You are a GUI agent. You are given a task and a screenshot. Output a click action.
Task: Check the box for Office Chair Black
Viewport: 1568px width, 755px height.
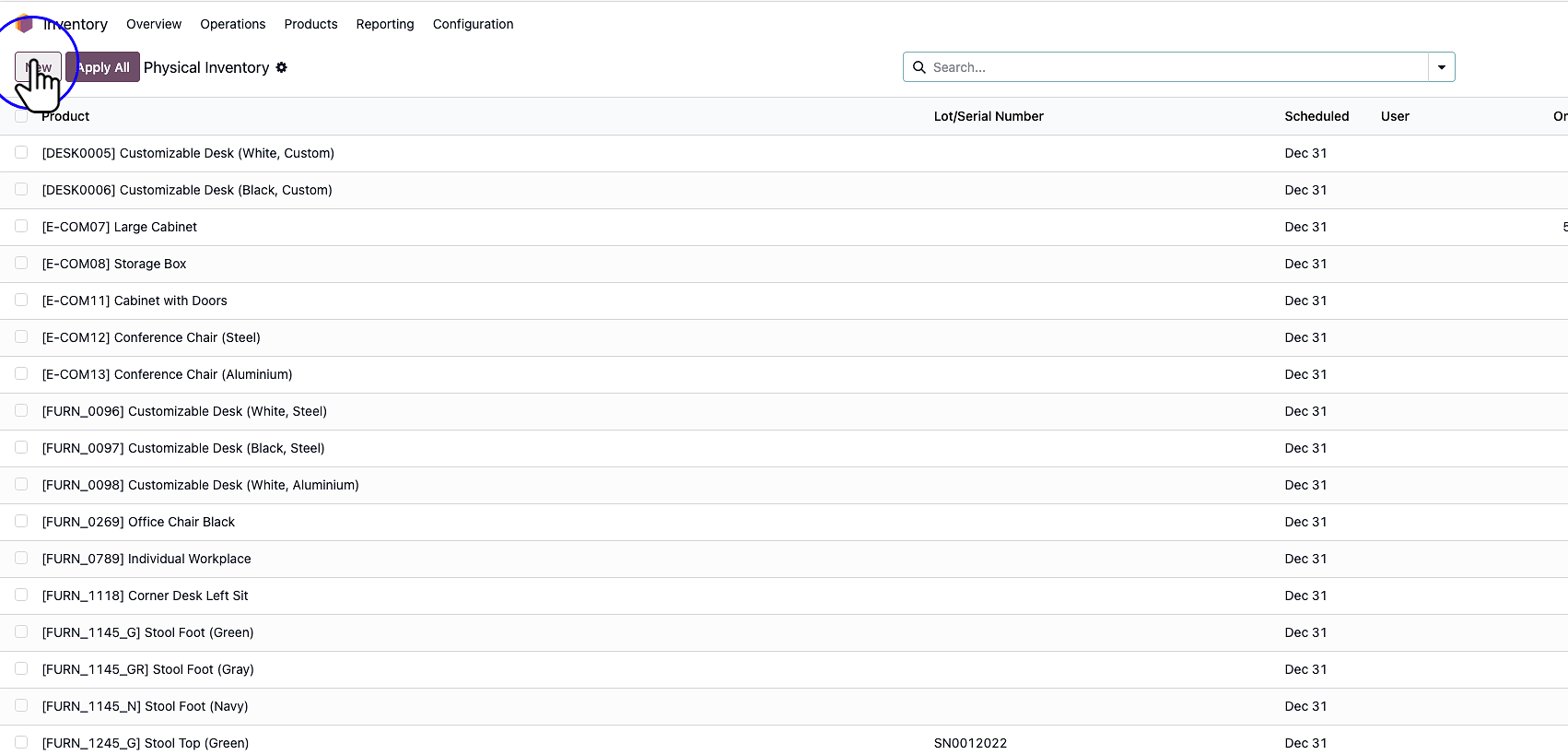coord(21,522)
